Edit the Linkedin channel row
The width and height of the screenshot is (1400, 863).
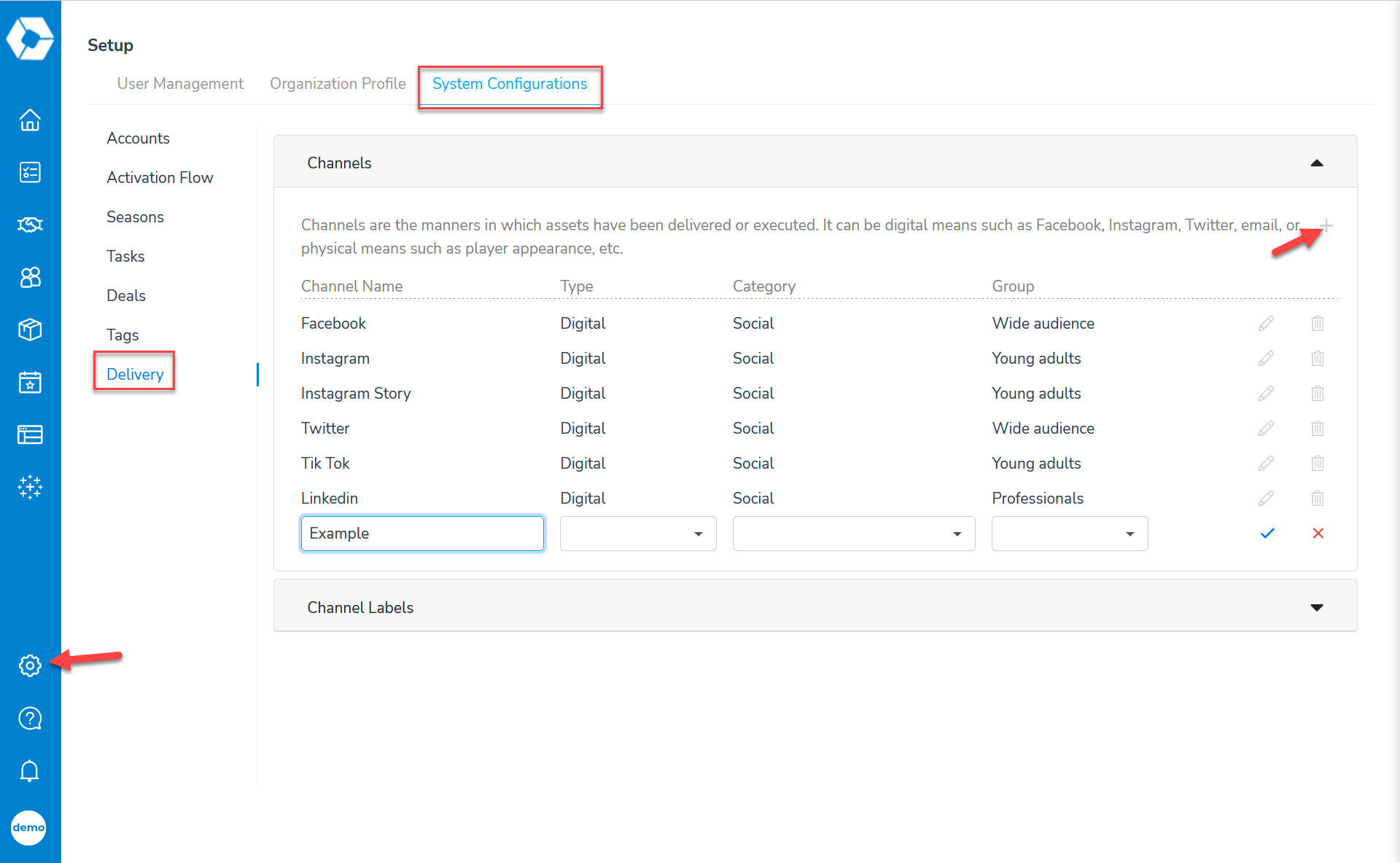1266,499
